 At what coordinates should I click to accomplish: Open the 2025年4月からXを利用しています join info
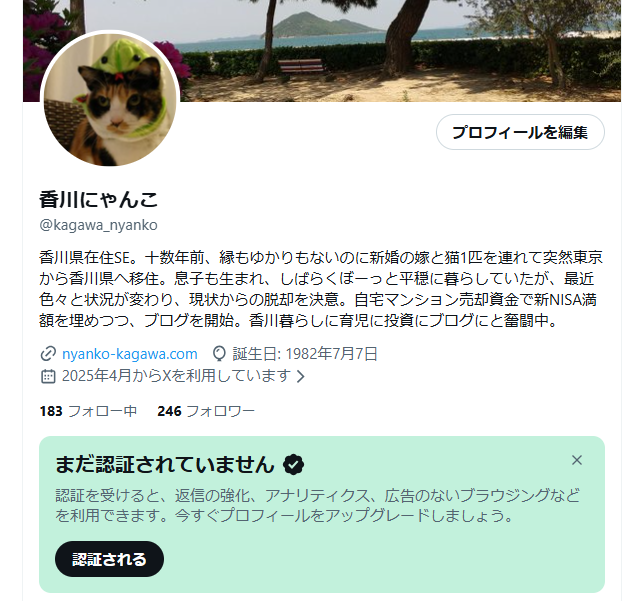coord(176,376)
